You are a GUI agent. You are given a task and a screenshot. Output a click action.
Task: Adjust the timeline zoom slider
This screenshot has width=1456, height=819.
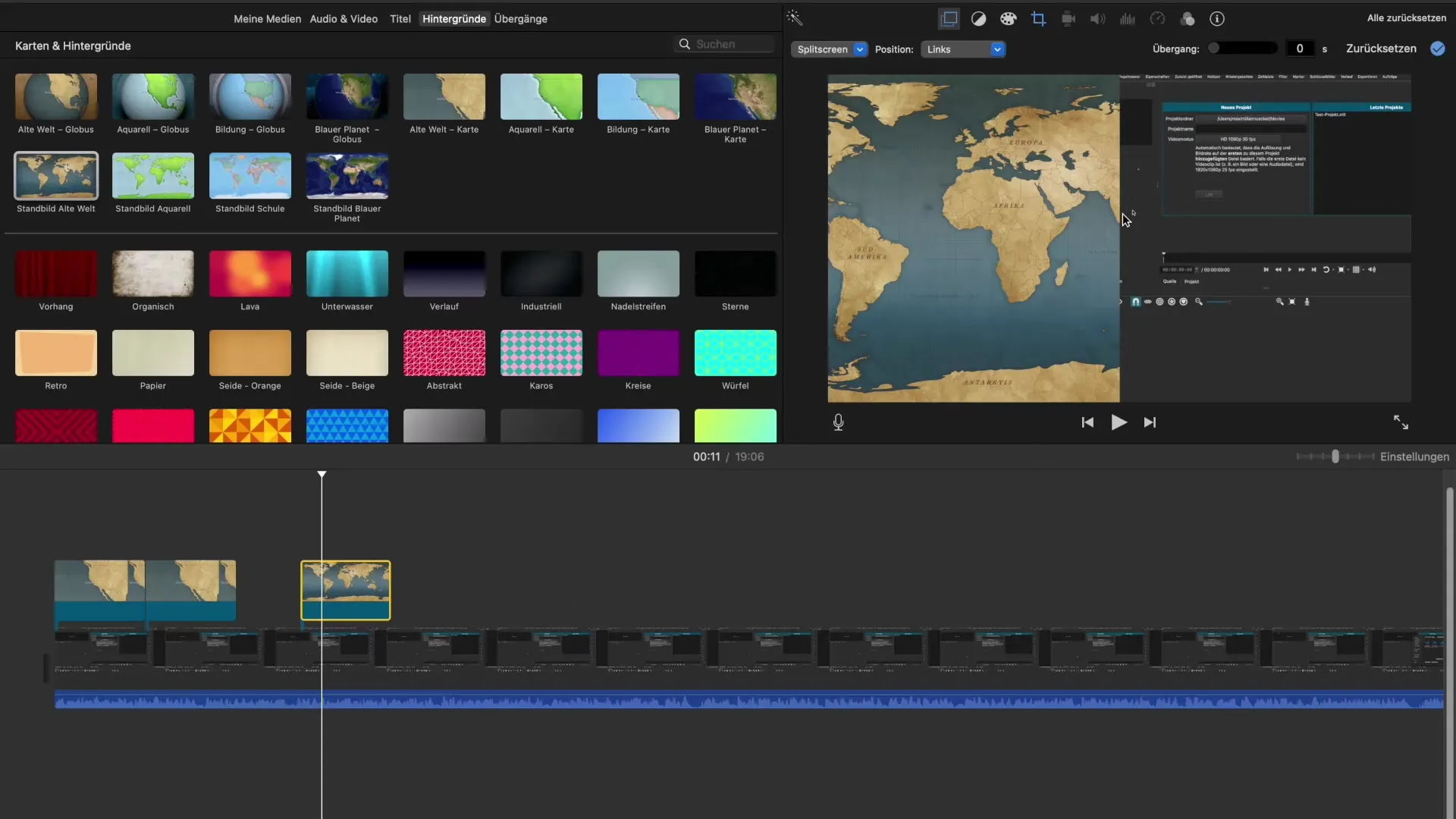(x=1335, y=457)
